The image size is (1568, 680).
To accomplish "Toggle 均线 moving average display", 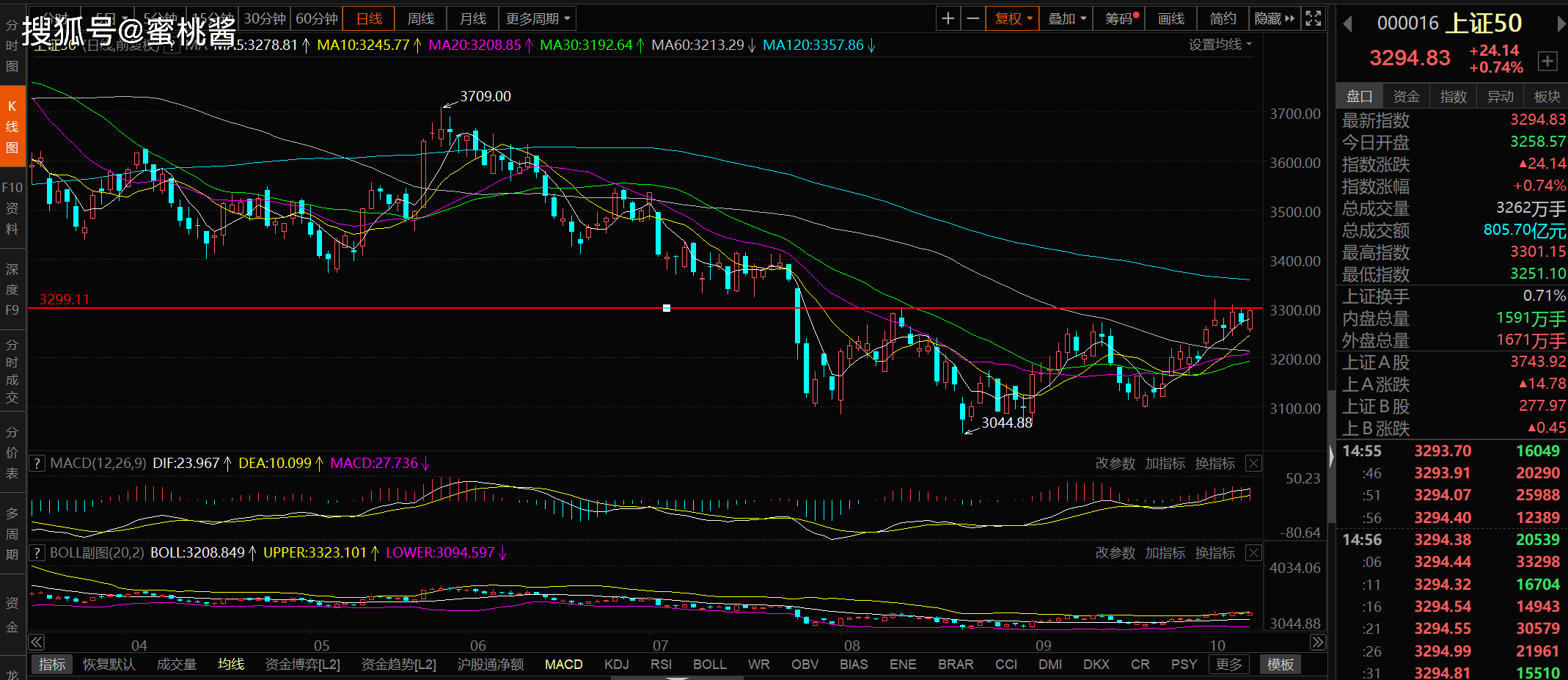I will click(x=231, y=665).
